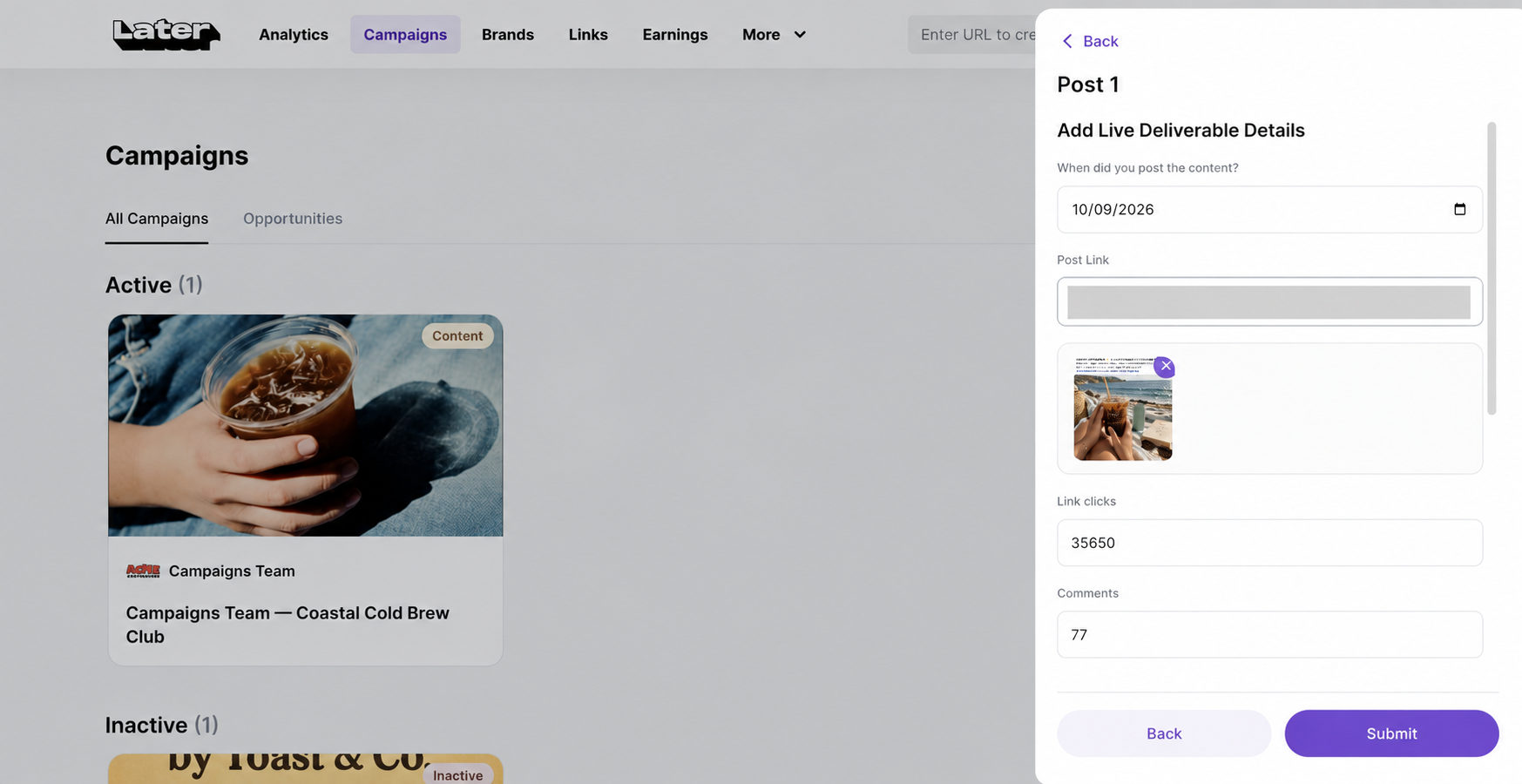Click the Submit button

point(1391,733)
